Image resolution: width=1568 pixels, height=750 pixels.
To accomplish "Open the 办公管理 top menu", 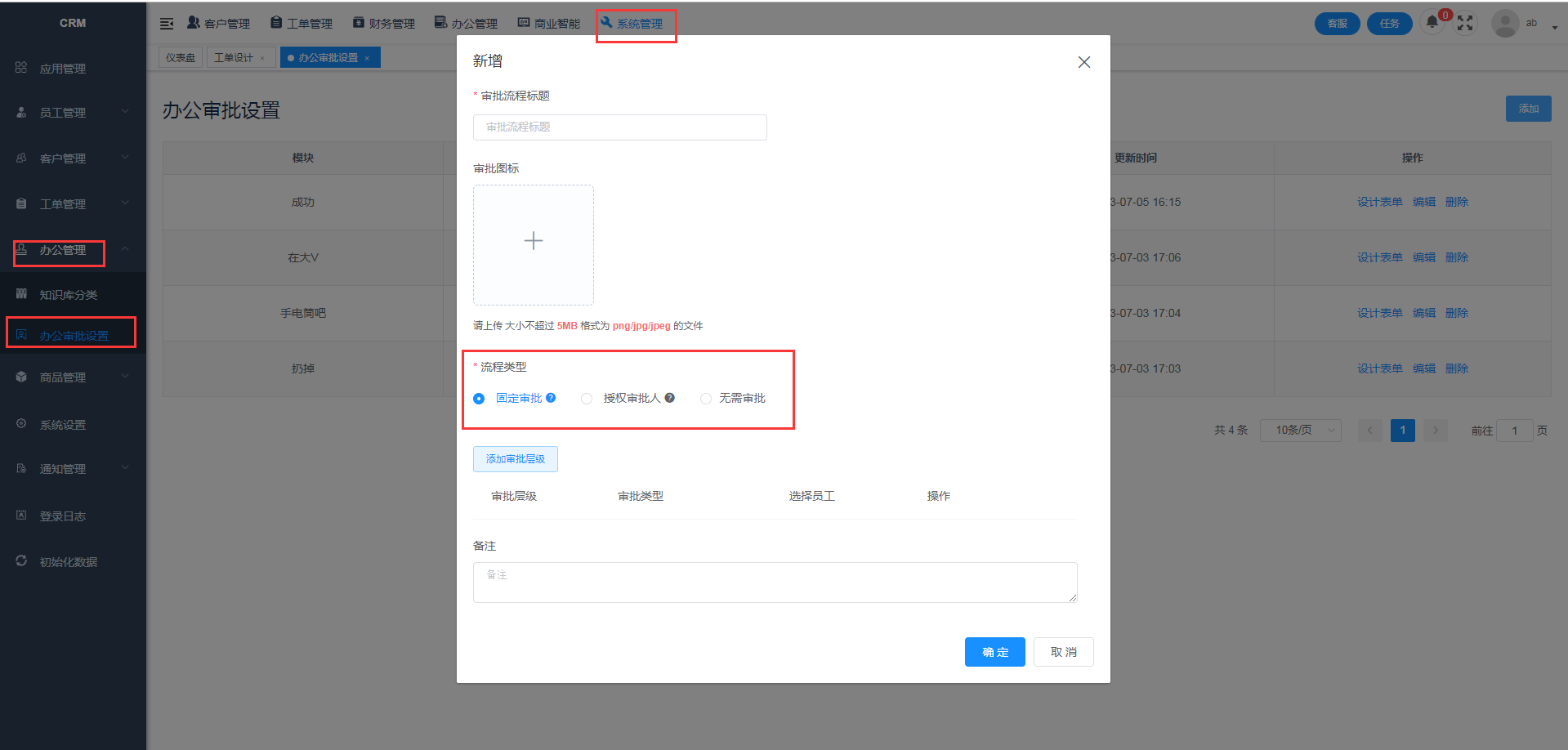I will pos(466,24).
